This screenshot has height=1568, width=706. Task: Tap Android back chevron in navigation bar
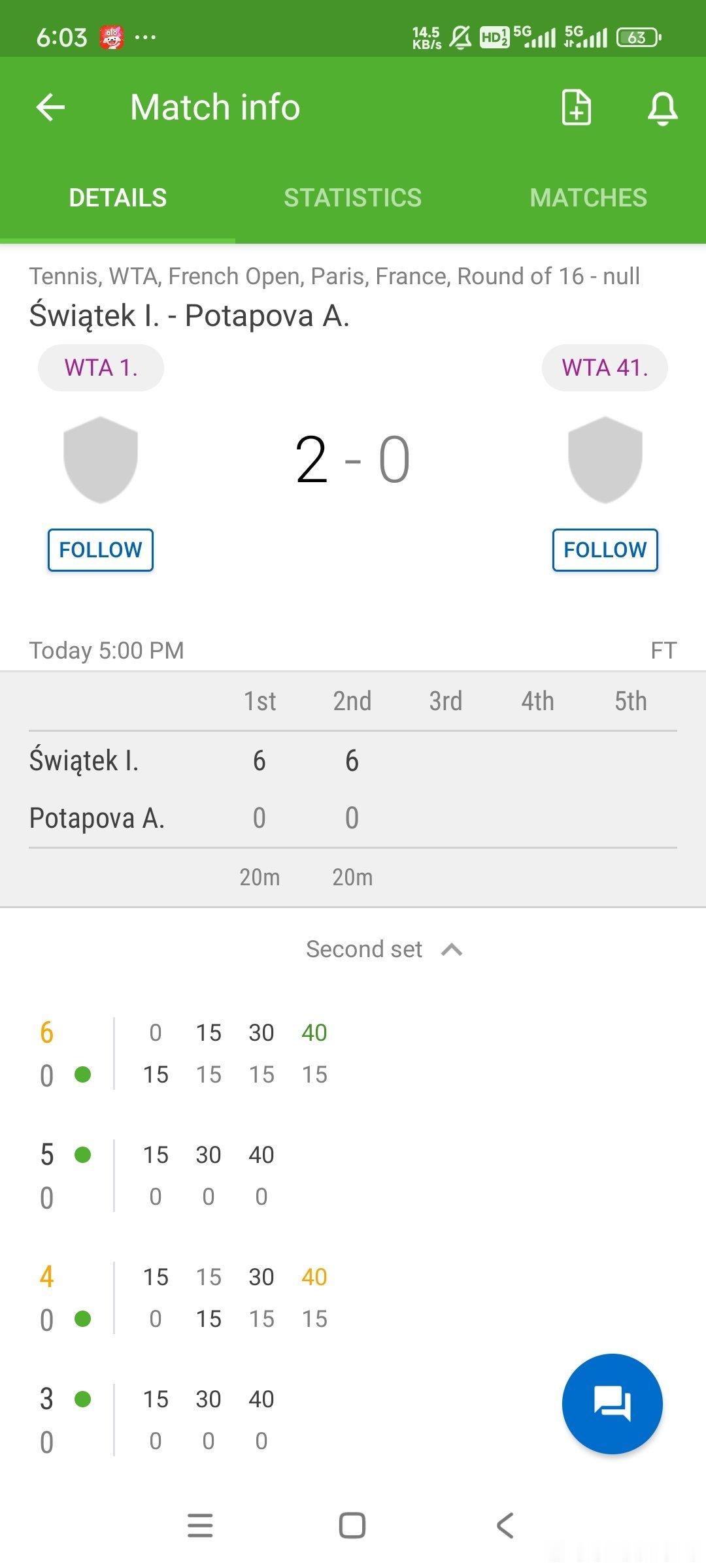[505, 1526]
